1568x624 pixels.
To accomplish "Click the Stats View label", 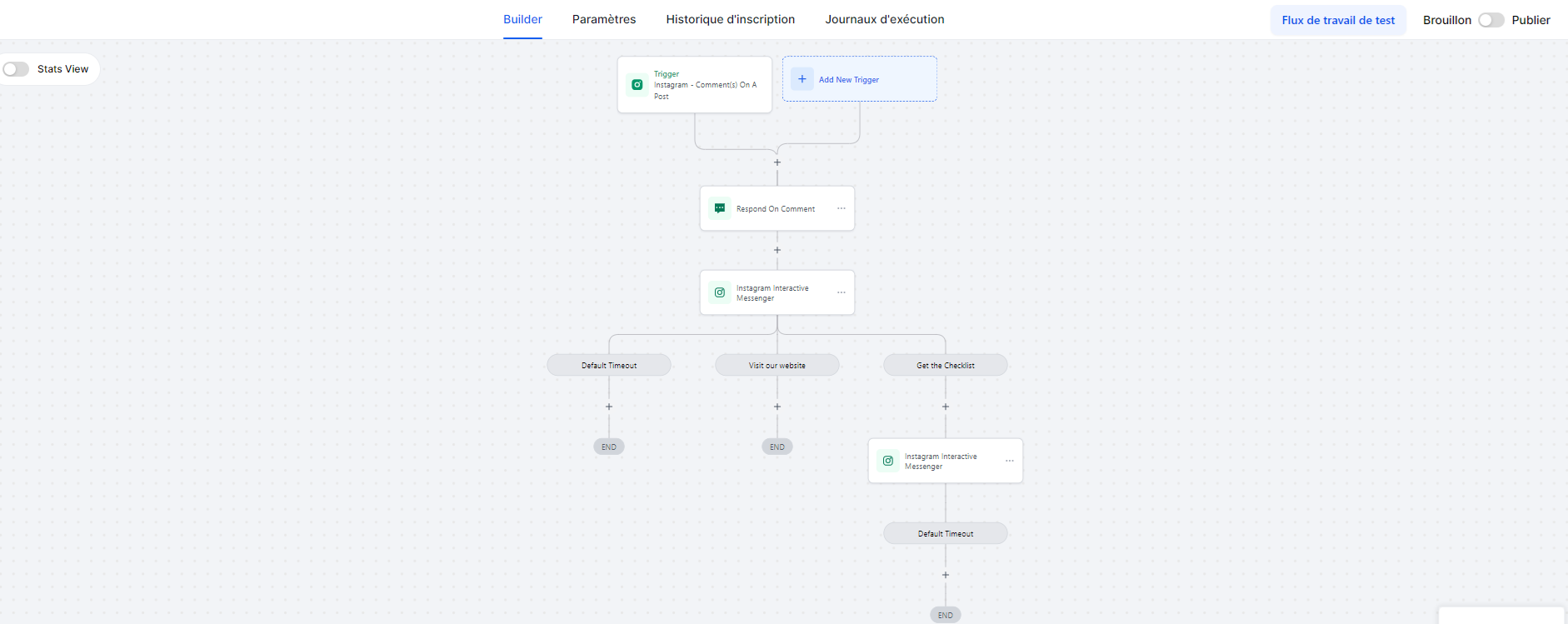I will click(x=62, y=69).
